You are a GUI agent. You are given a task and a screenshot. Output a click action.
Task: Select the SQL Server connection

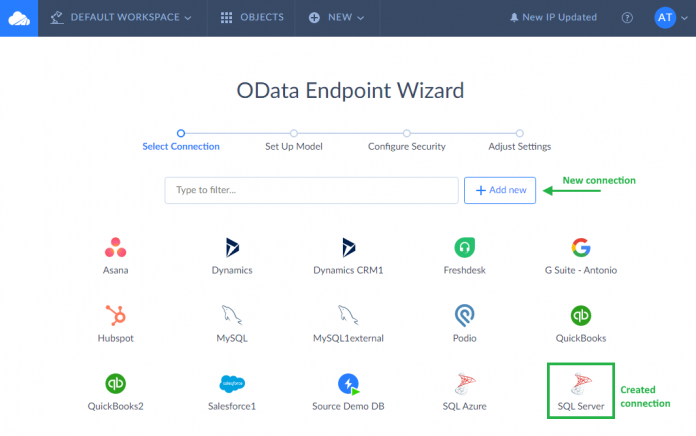pyautogui.click(x=580, y=386)
